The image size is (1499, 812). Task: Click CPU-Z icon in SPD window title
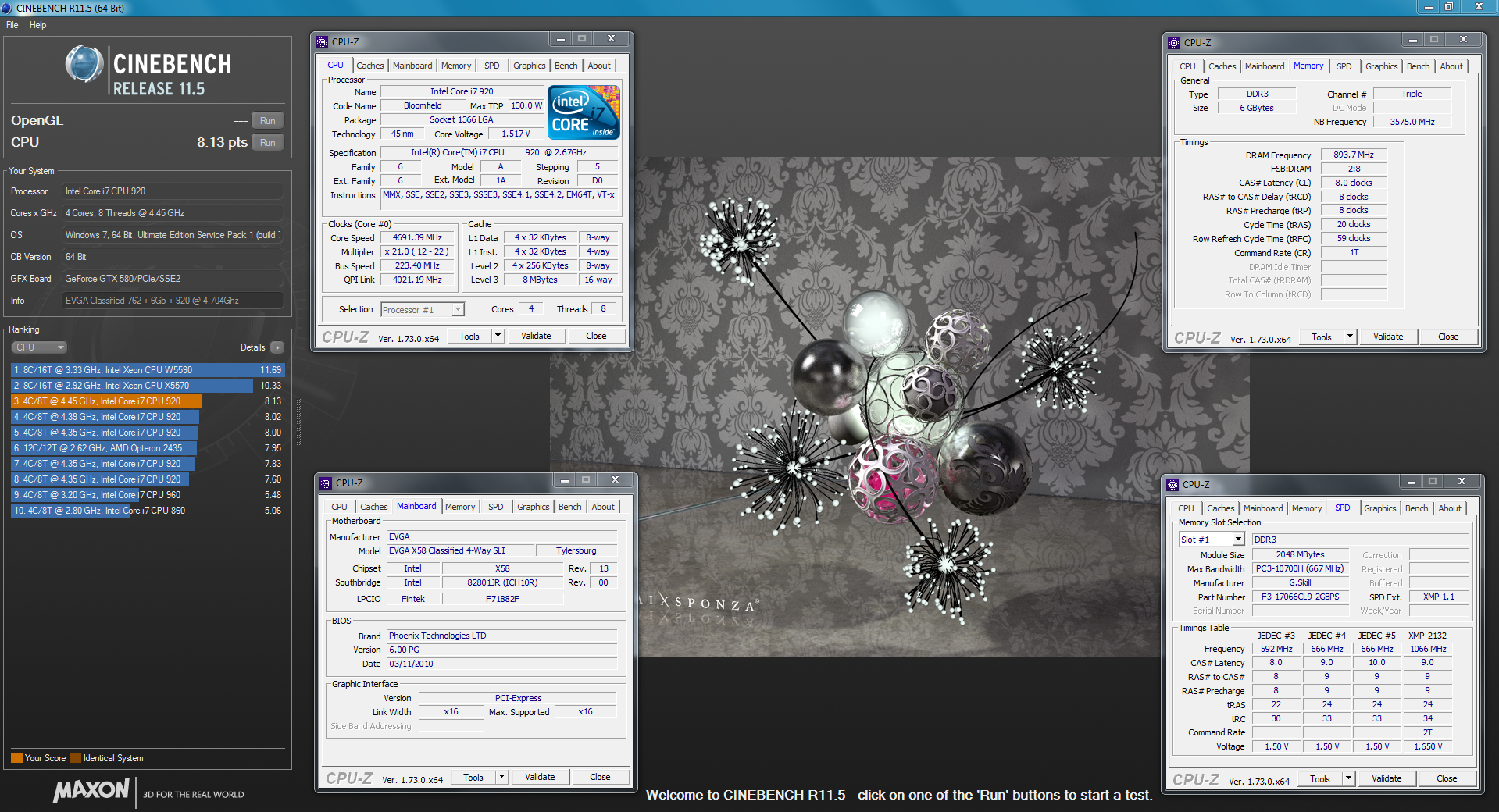(1172, 484)
